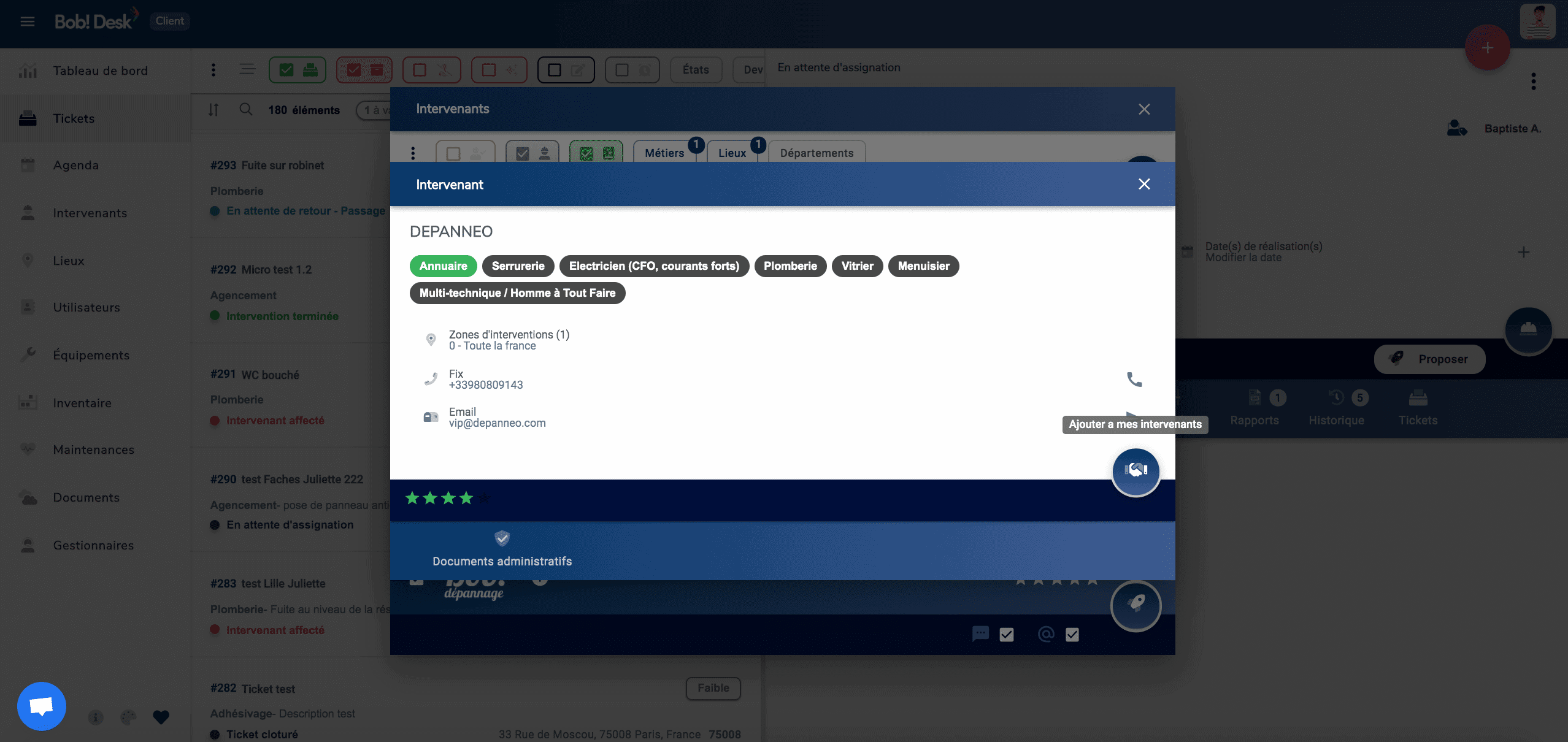1568x742 pixels.
Task: Open the Documents administratifs section
Action: (502, 550)
